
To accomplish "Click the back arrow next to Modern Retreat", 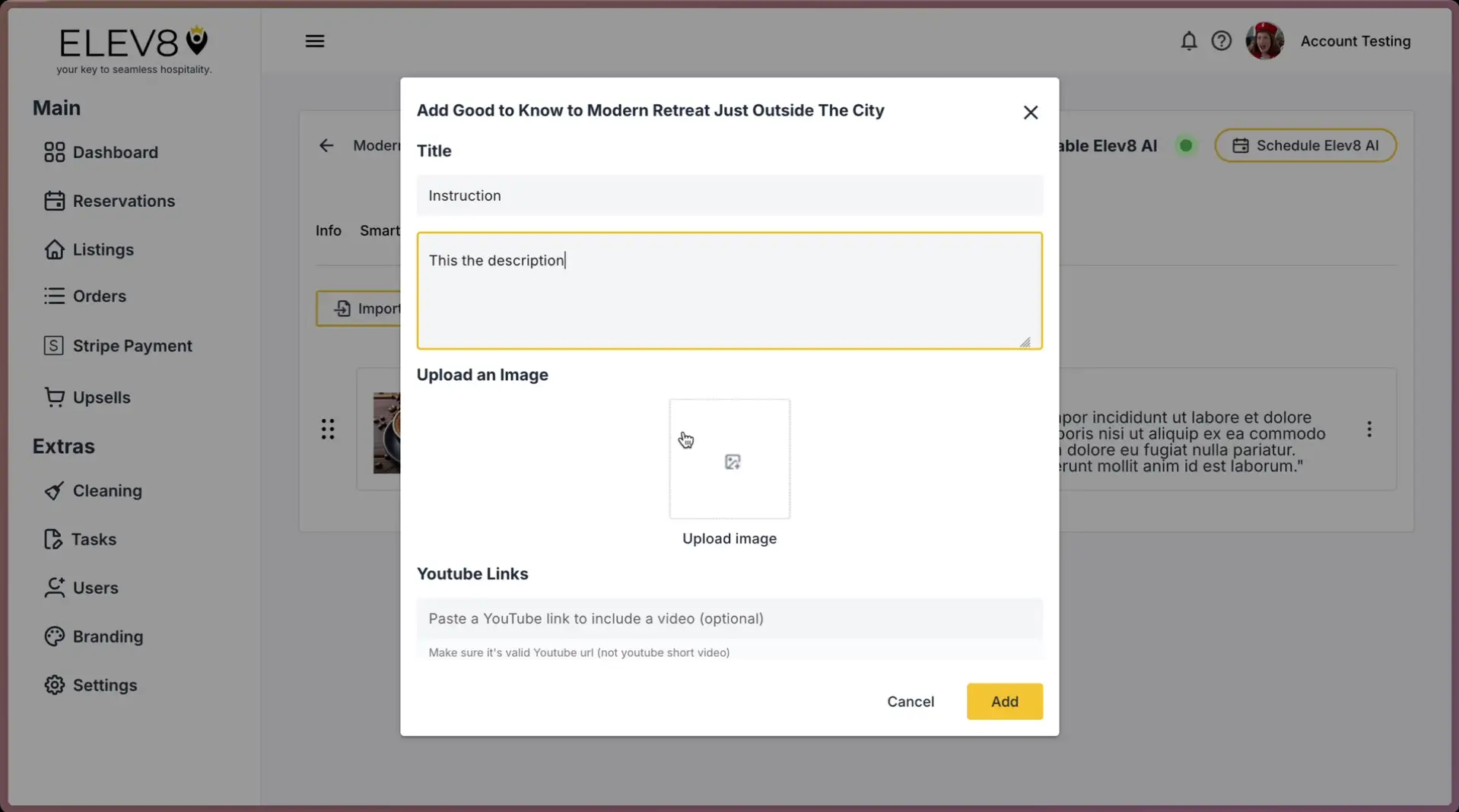I will click(326, 145).
